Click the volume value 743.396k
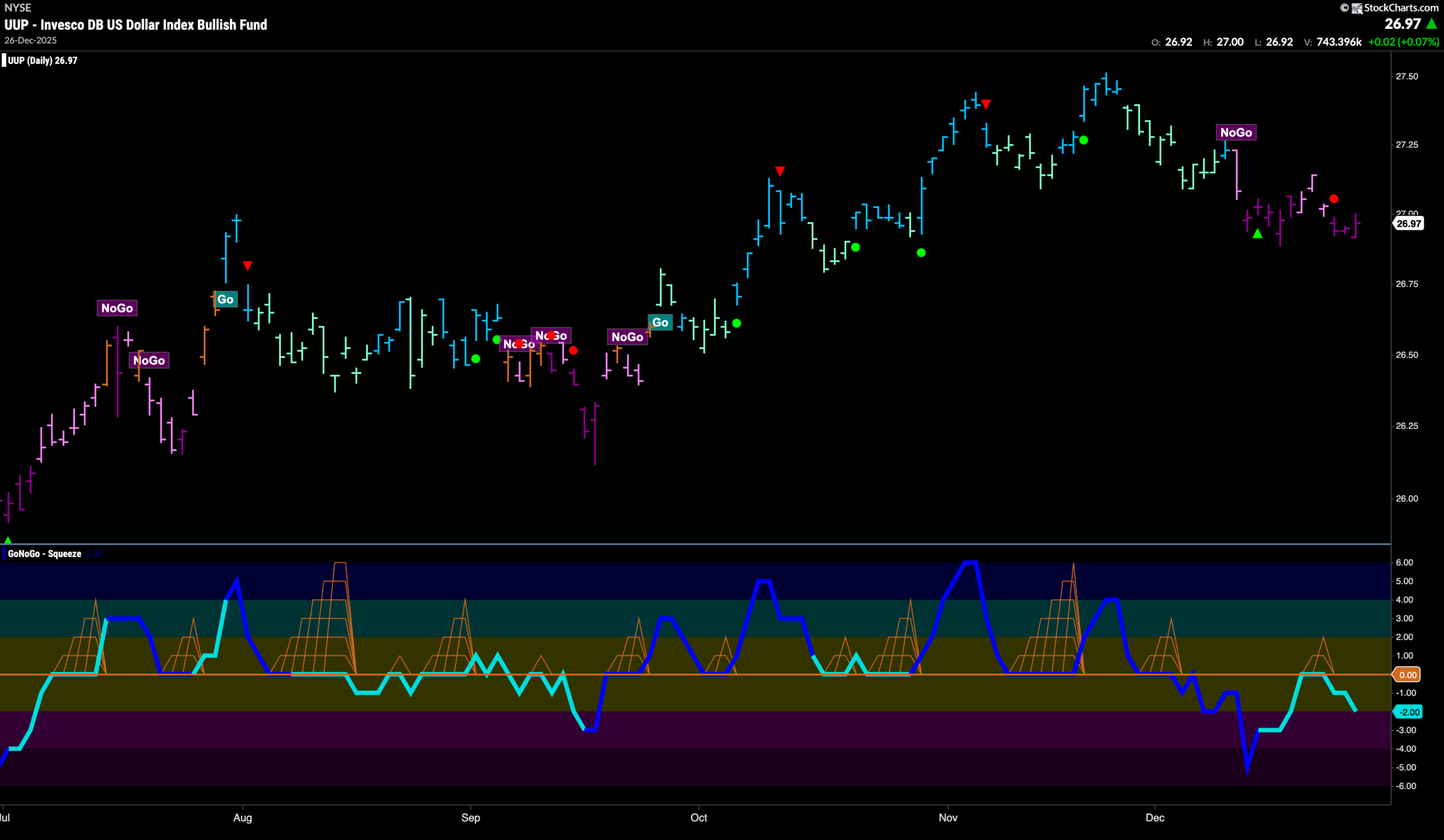1444x840 pixels. (1339, 42)
